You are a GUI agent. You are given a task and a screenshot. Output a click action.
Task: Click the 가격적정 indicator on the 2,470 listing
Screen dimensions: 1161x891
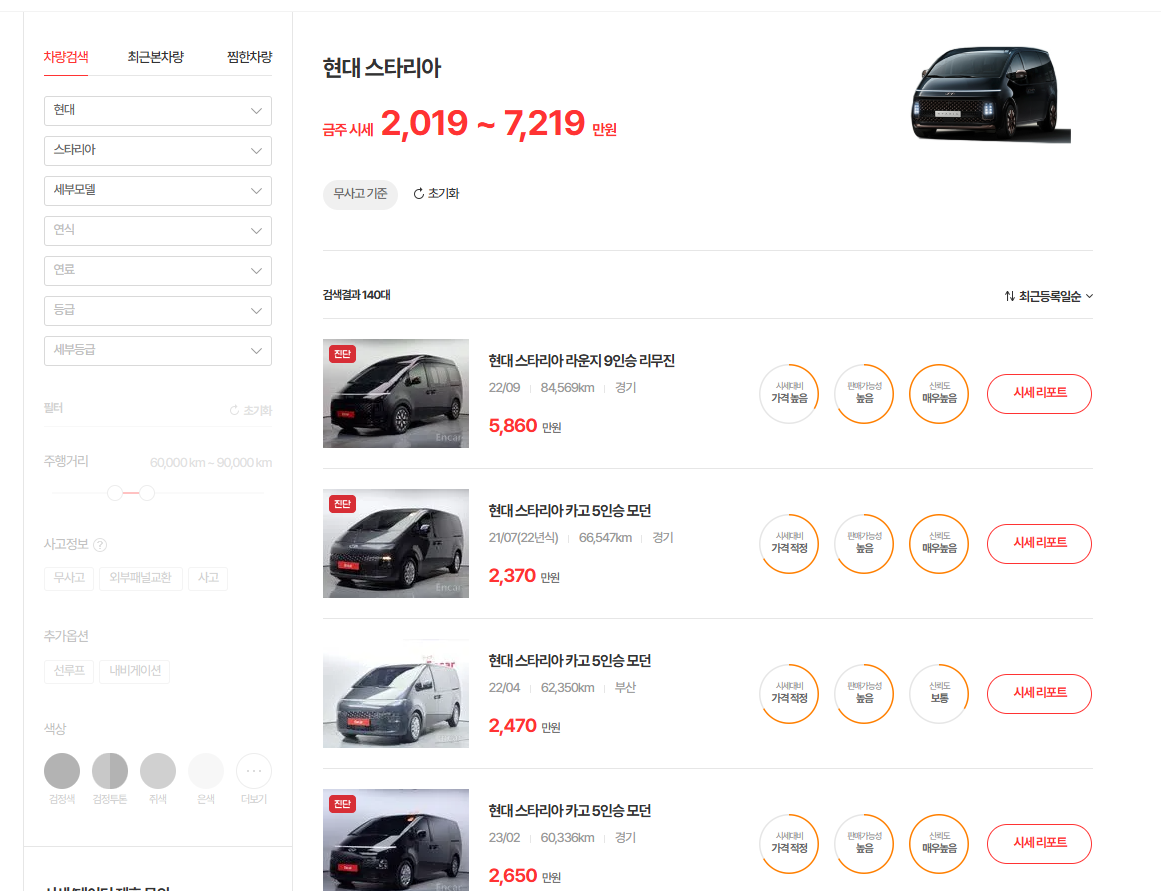pos(789,694)
